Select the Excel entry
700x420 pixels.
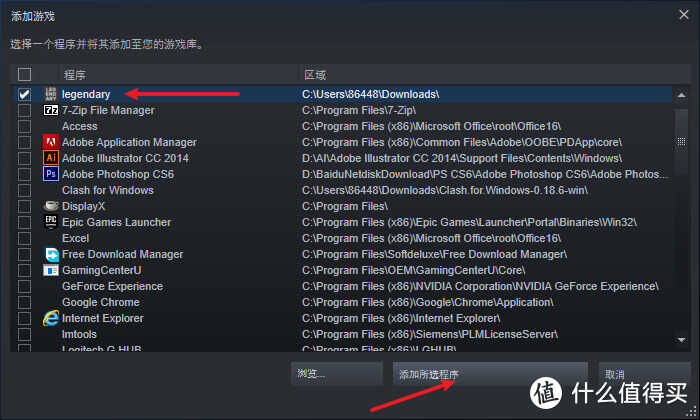(75, 238)
